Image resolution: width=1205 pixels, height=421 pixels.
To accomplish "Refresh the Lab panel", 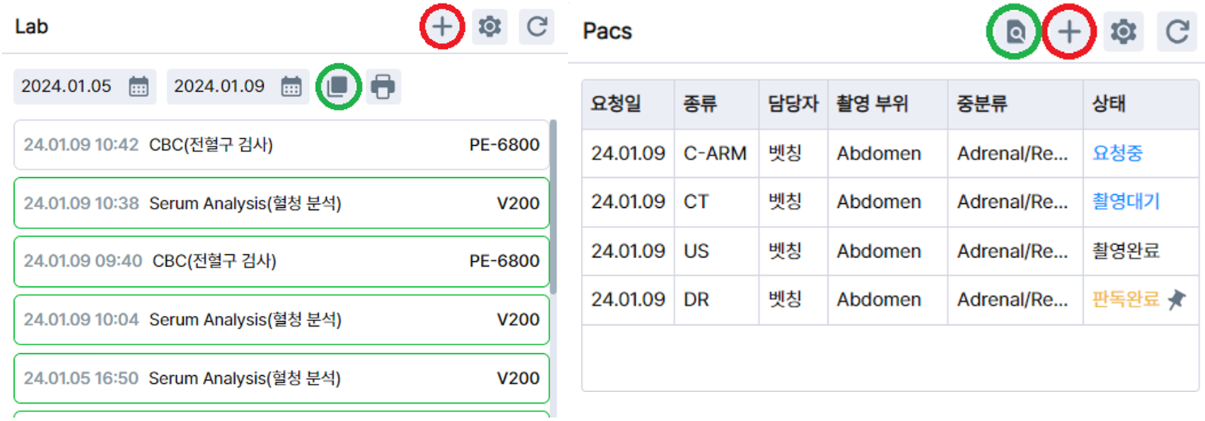I will point(537,27).
